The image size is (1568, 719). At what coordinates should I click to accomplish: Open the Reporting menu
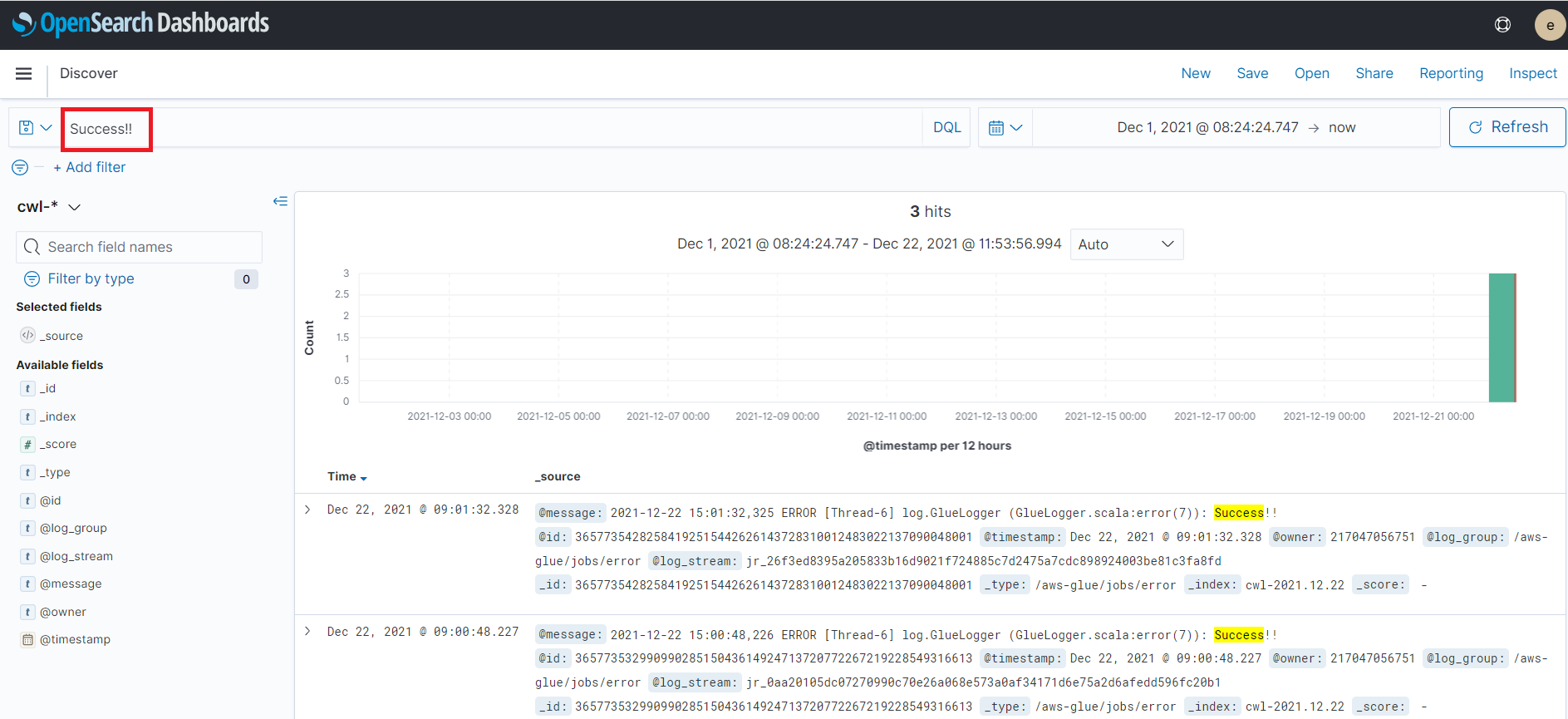point(1451,73)
